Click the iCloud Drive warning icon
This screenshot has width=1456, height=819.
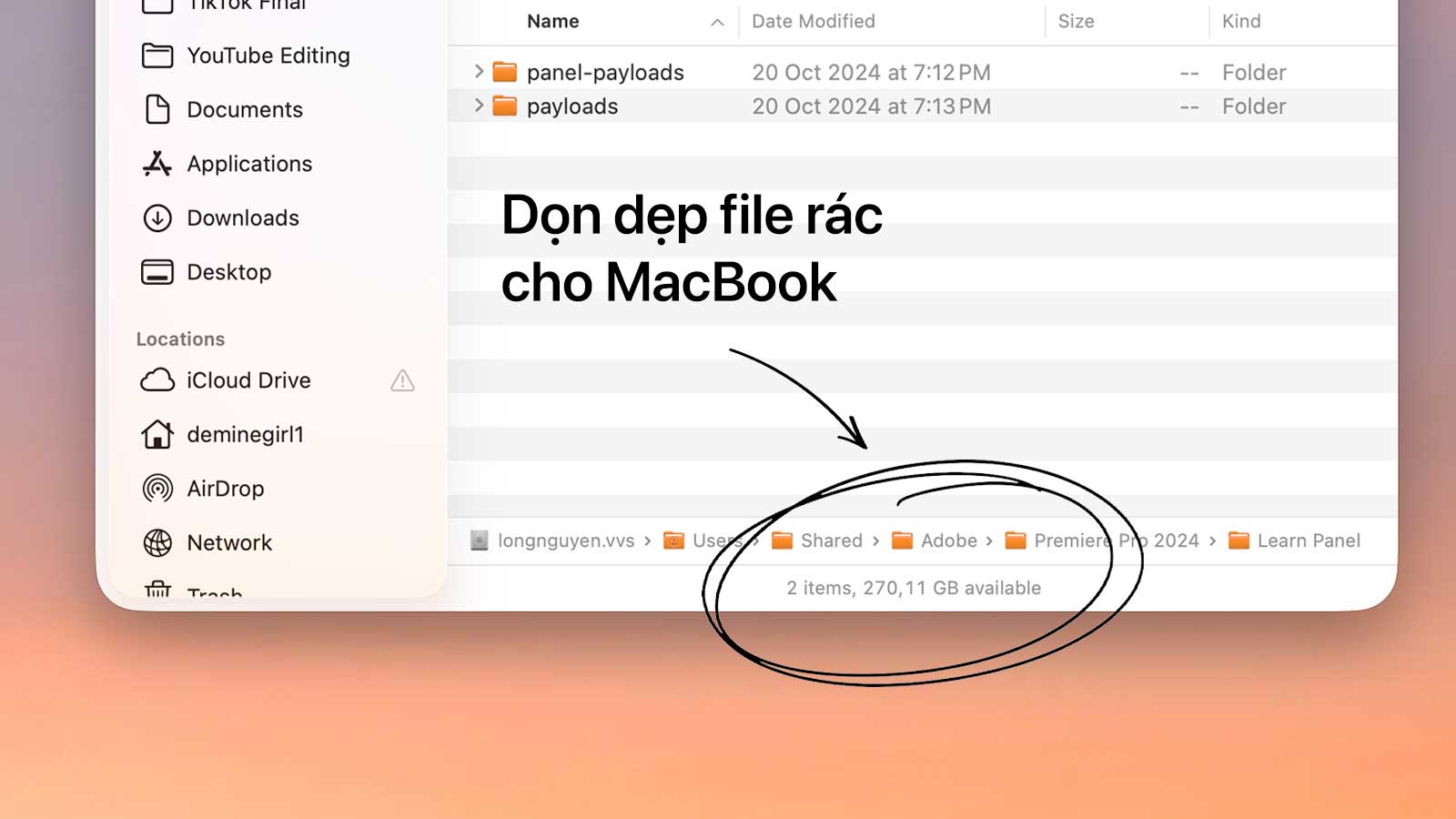[402, 380]
